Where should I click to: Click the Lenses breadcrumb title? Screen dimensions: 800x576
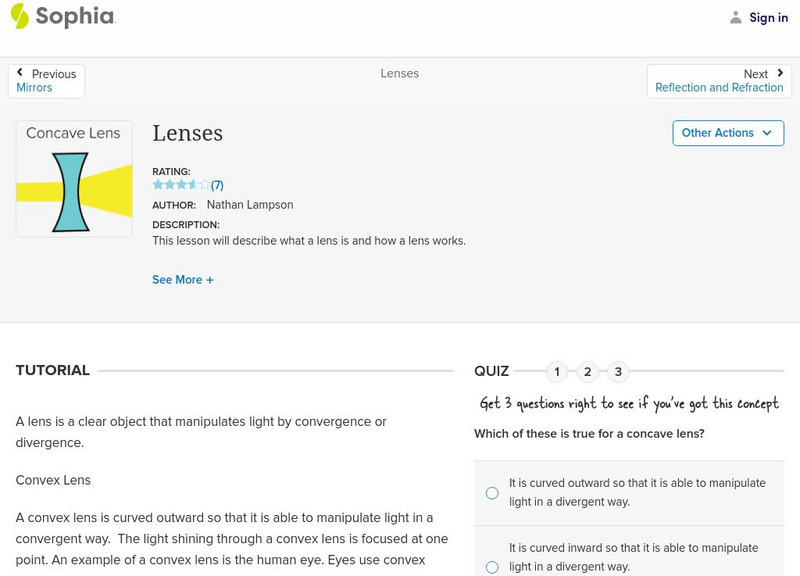pyautogui.click(x=400, y=74)
